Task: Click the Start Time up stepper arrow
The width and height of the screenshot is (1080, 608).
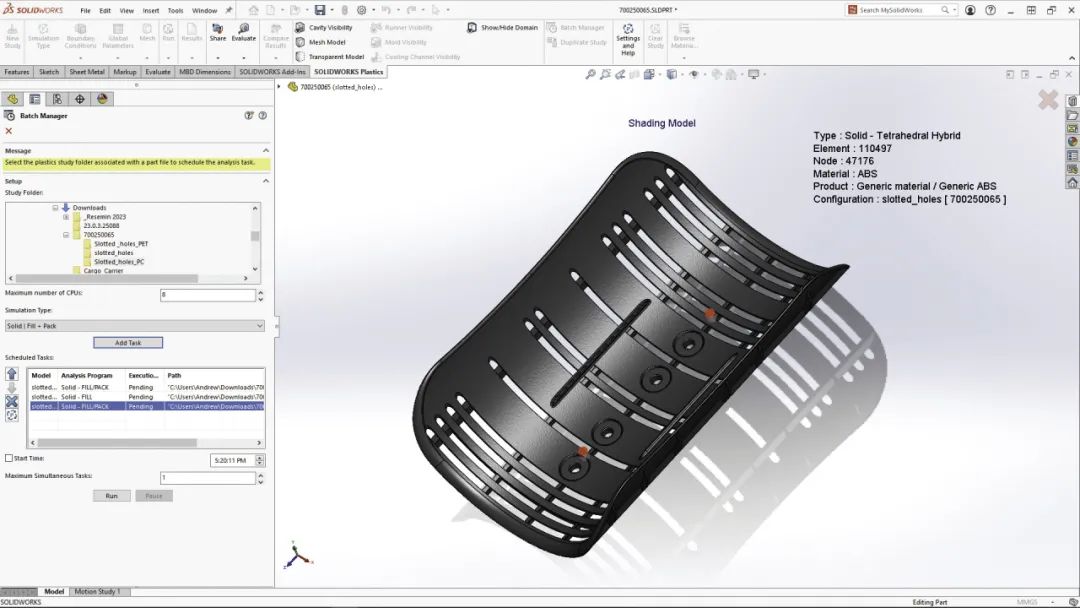Action: click(258, 457)
